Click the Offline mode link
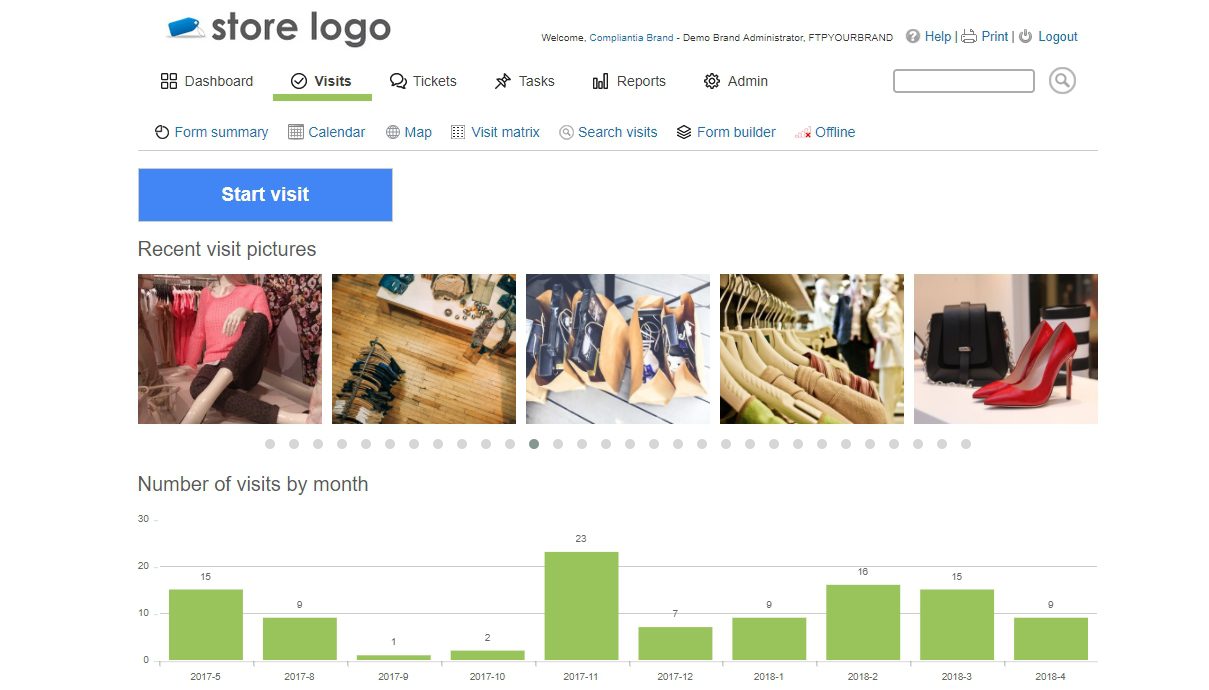The image size is (1209, 690). pos(834,132)
